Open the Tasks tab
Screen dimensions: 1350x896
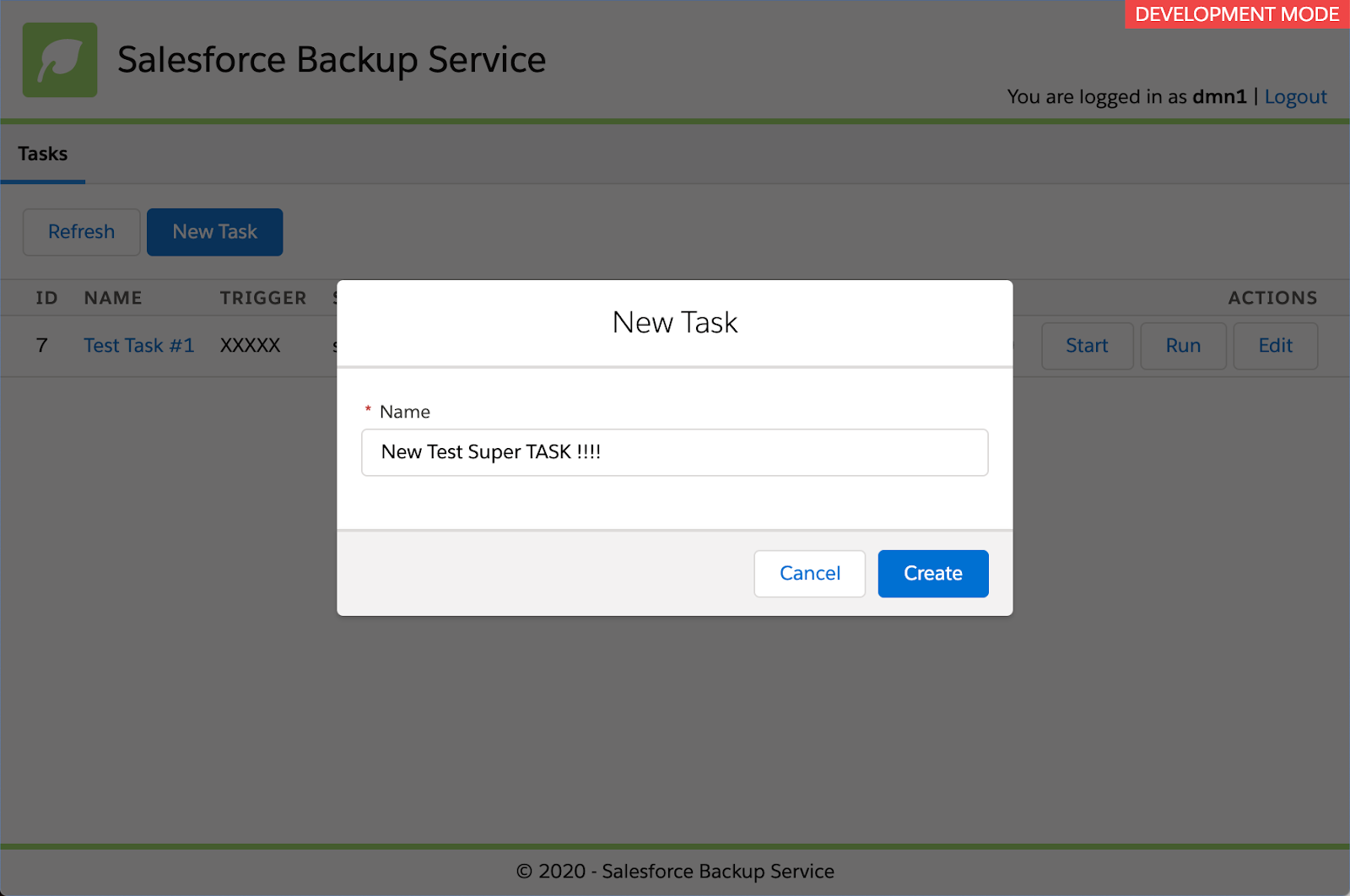click(43, 154)
